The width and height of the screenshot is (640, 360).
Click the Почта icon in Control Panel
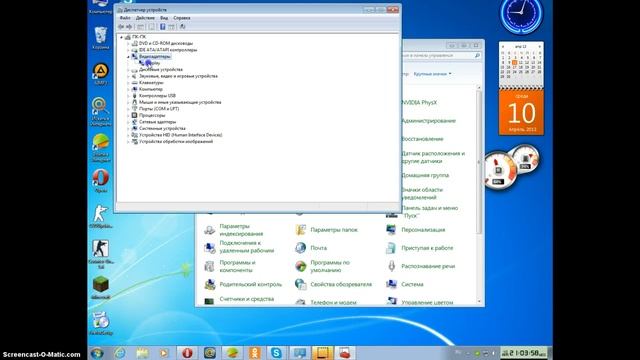300,248
